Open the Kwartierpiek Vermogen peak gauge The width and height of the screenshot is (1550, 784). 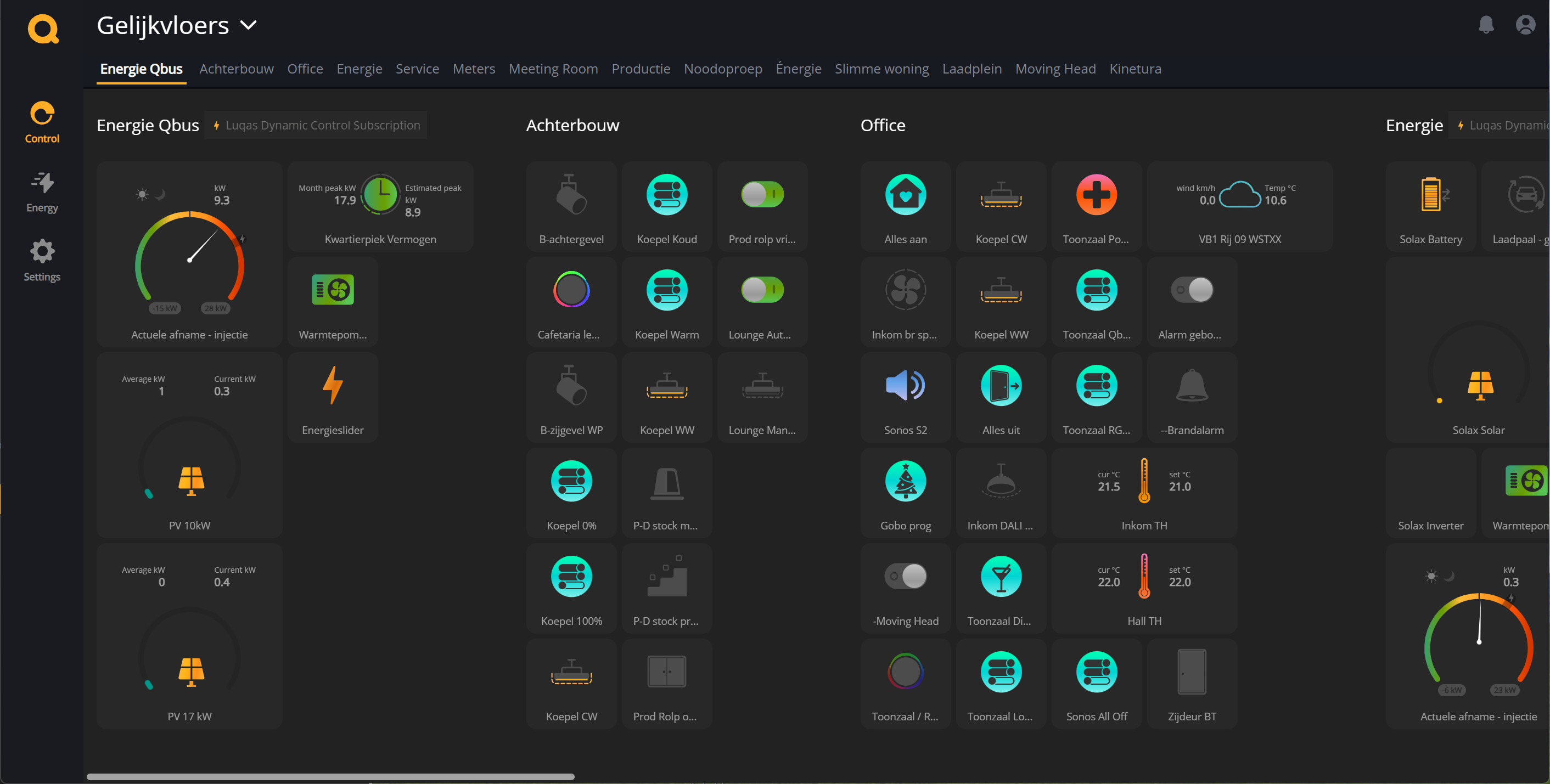click(x=380, y=206)
